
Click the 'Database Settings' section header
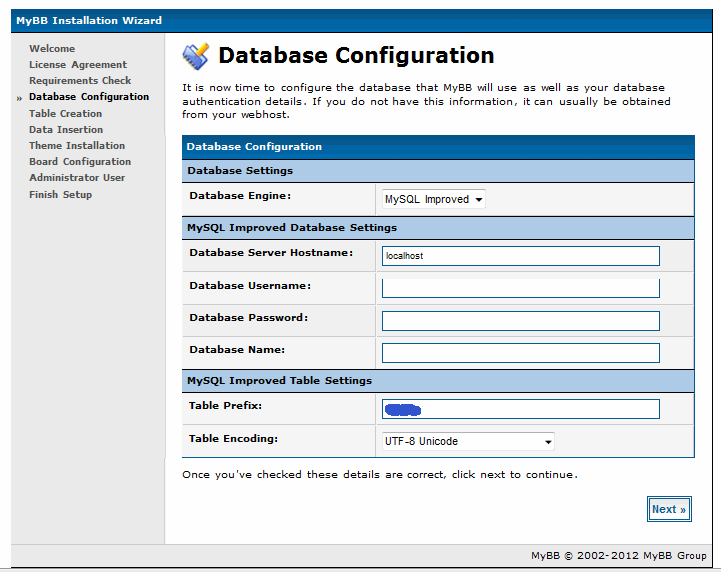[438, 171]
